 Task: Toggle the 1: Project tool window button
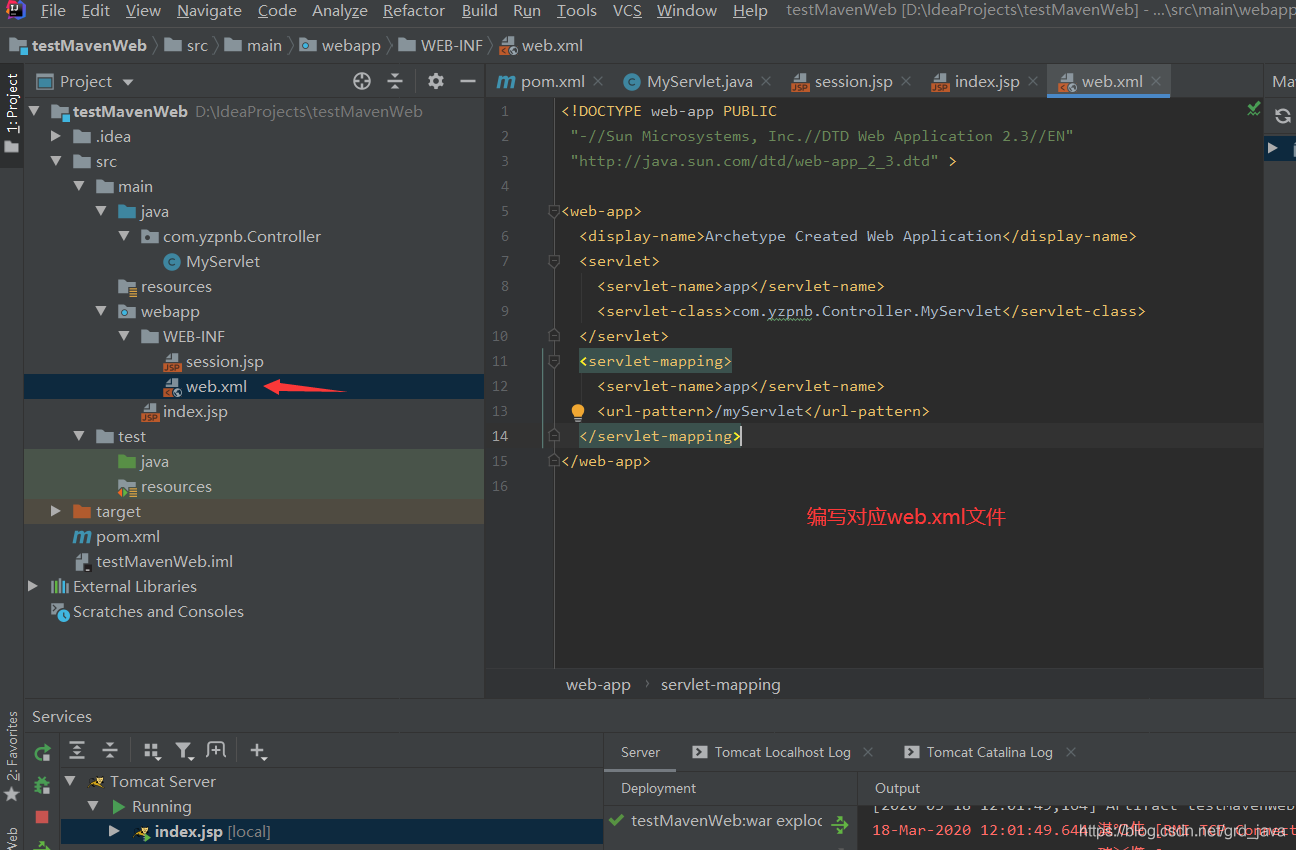coord(12,113)
